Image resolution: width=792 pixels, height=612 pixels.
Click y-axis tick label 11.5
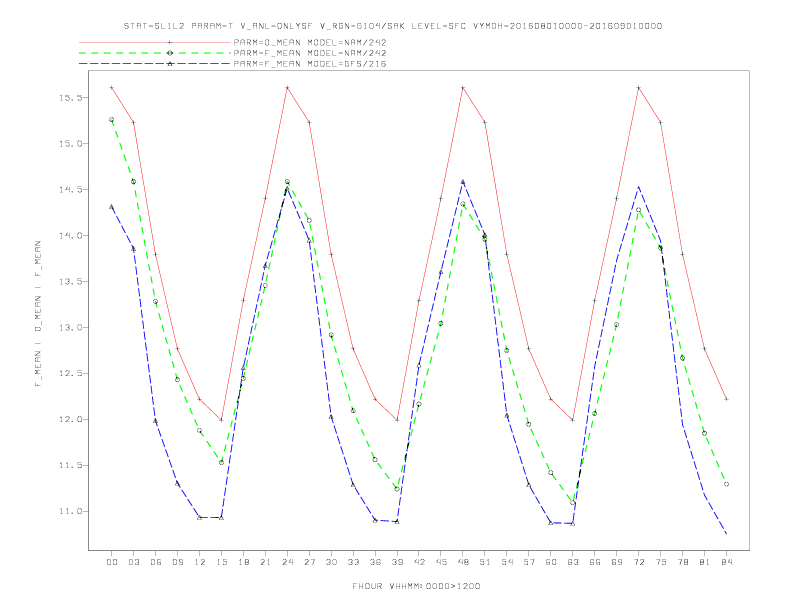coord(70,465)
